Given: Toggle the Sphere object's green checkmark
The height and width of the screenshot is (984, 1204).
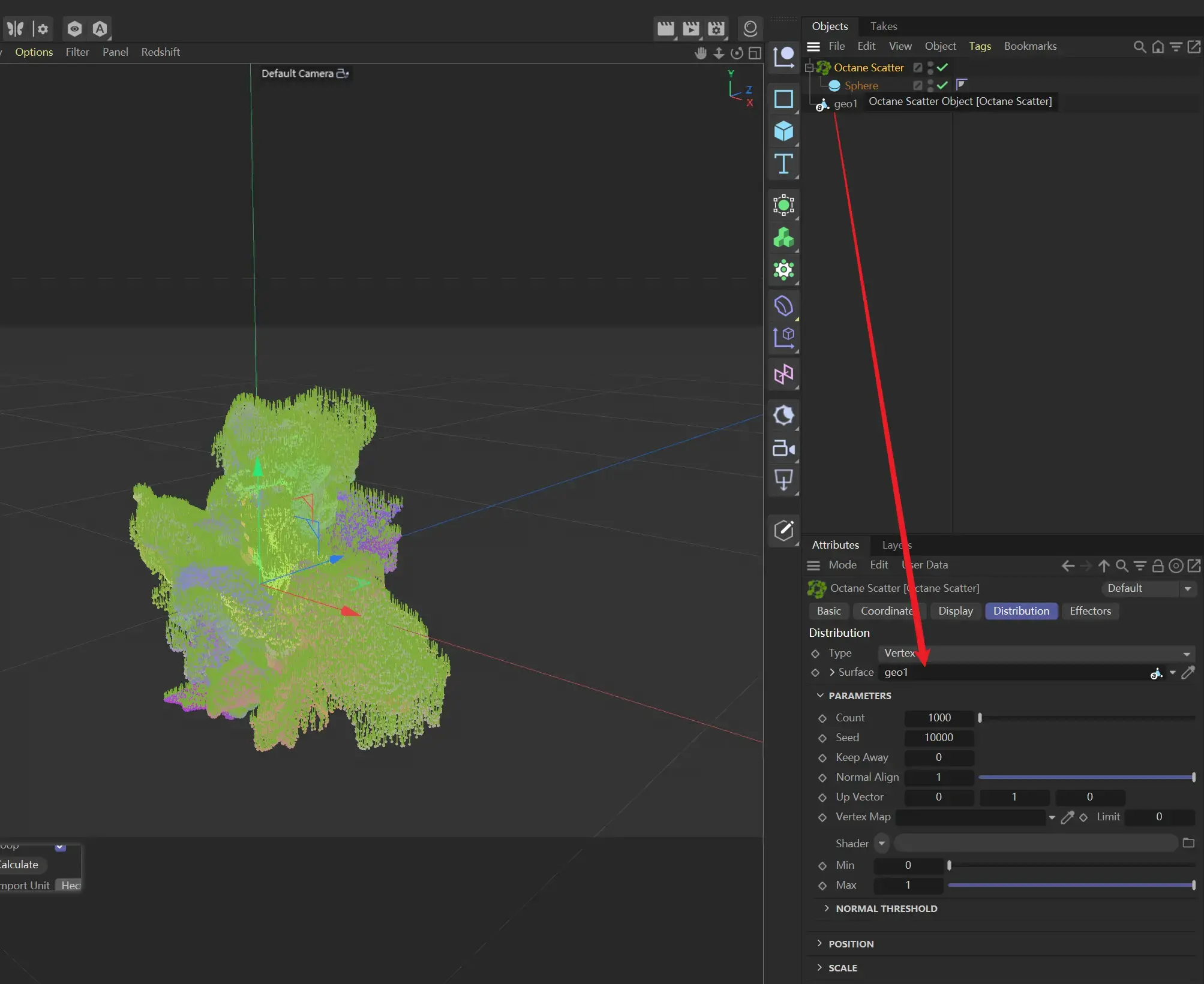Looking at the screenshot, I should click(942, 85).
